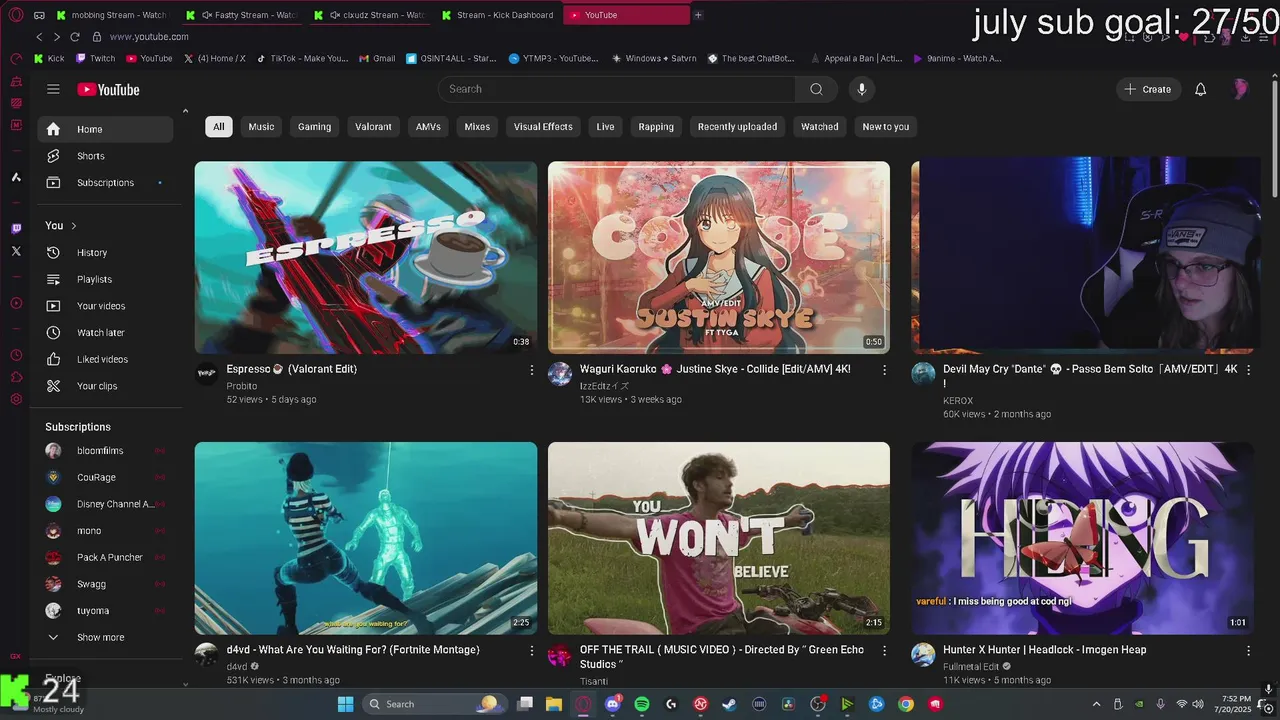Go back with browser back arrow
Screen dimensions: 1280x720
click(x=39, y=37)
